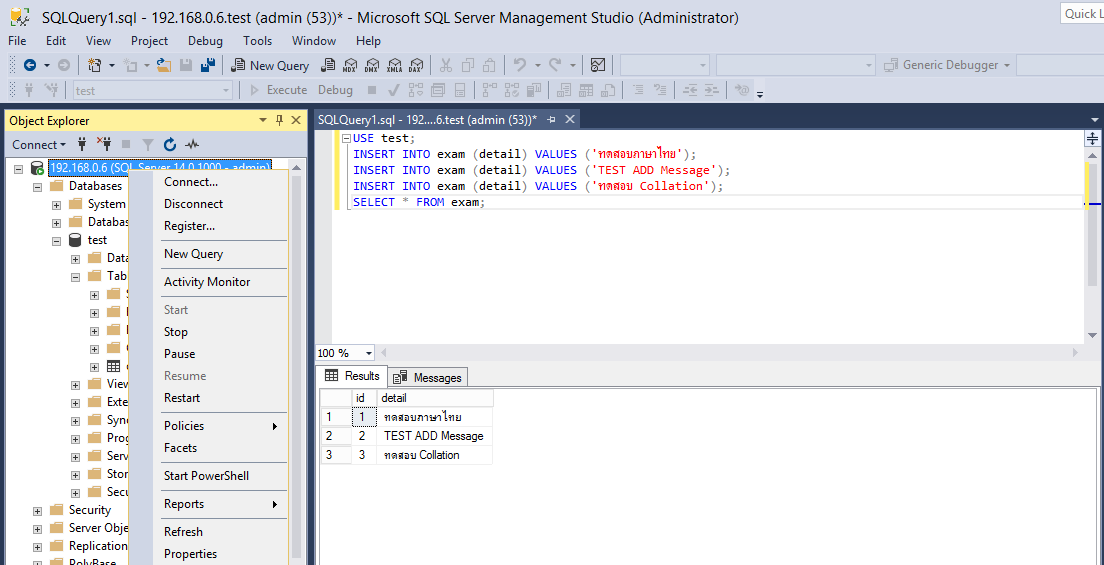The width and height of the screenshot is (1104, 565).
Task: Click the Results to Grid icon
Action: pyautogui.click(x=586, y=90)
